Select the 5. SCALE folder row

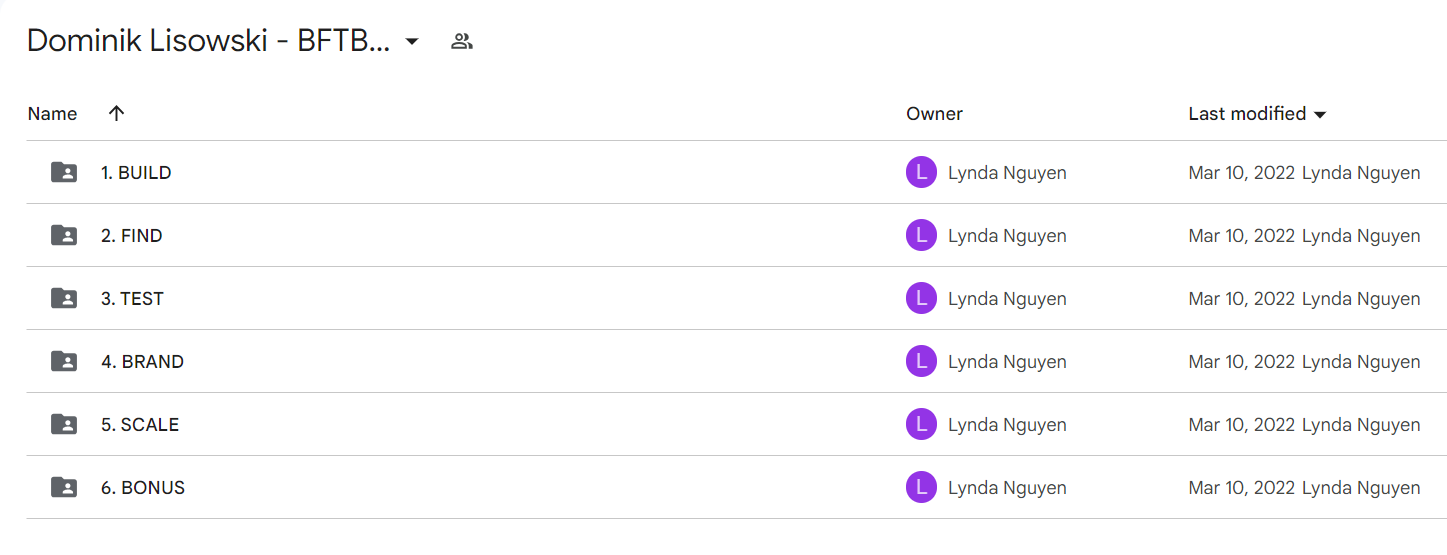736,424
